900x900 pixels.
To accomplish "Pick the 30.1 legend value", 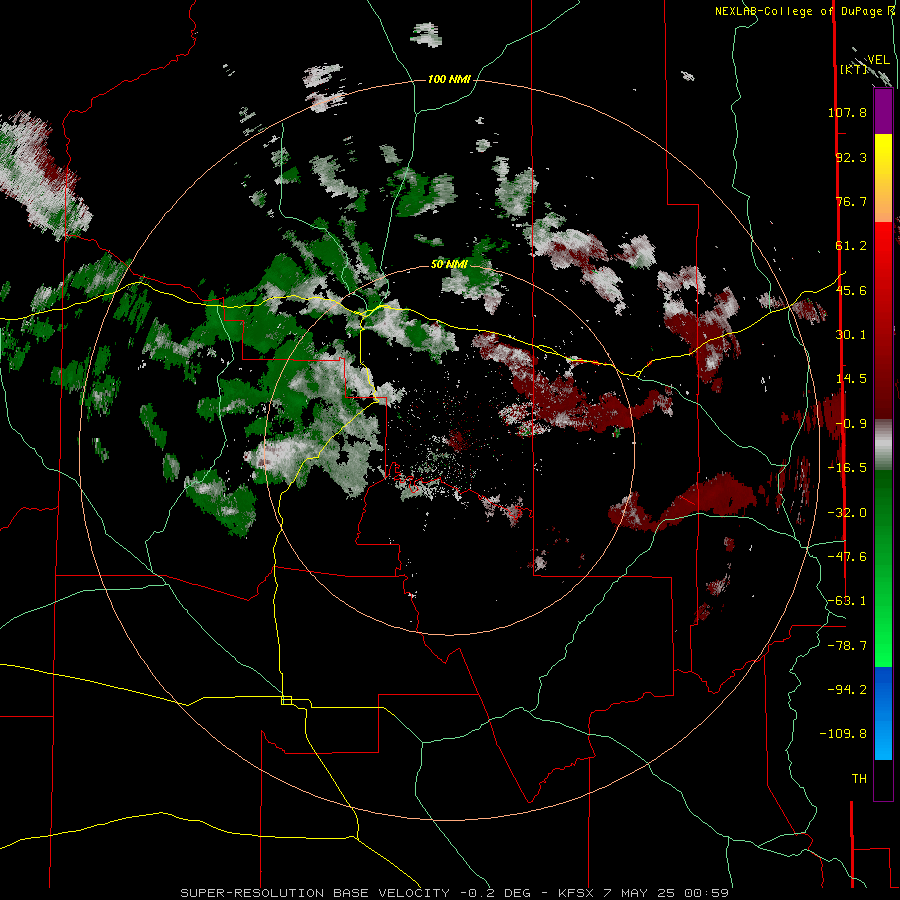I will click(851, 335).
